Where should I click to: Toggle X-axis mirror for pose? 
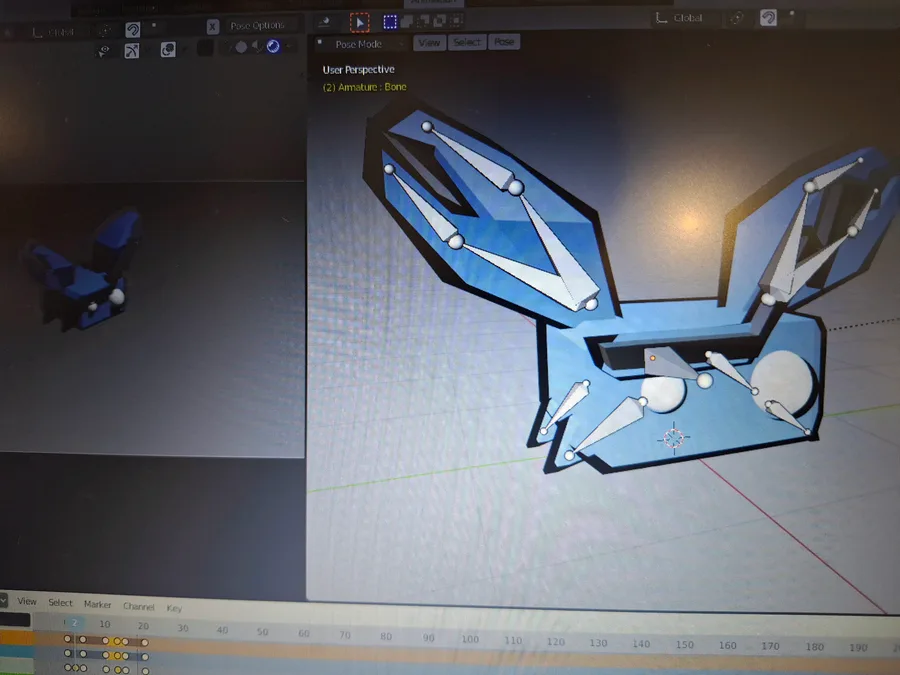click(x=212, y=26)
